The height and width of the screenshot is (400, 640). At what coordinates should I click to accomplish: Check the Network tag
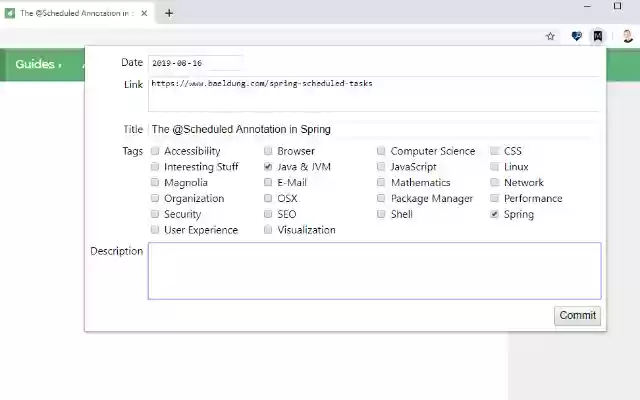point(494,182)
